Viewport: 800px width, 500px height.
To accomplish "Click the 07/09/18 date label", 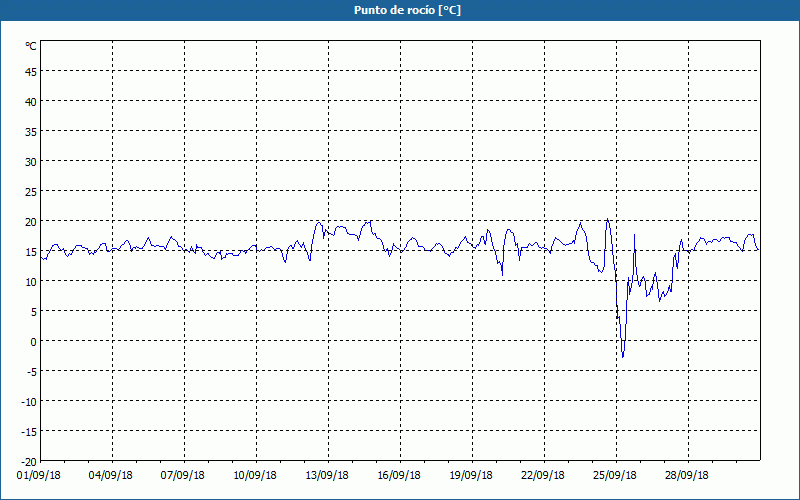I will (183, 476).
